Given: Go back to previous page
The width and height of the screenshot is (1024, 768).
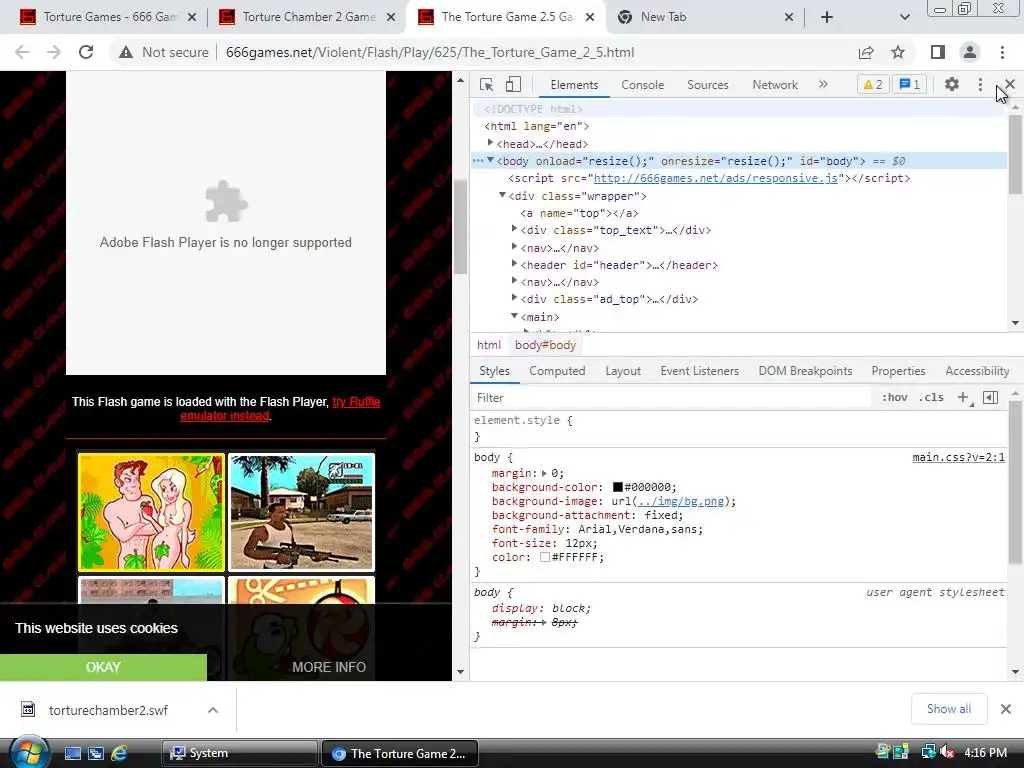Looking at the screenshot, I should coord(22,52).
